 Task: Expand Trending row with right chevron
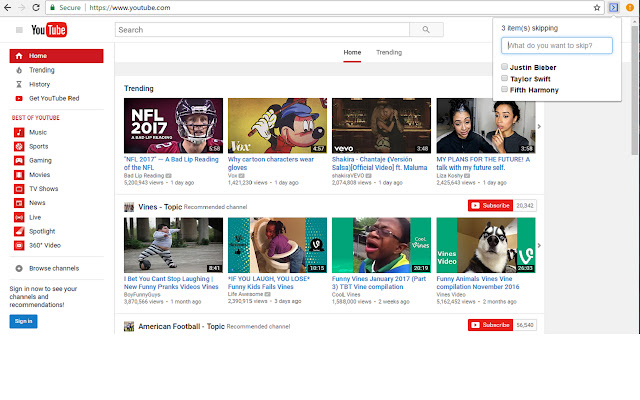(x=539, y=127)
